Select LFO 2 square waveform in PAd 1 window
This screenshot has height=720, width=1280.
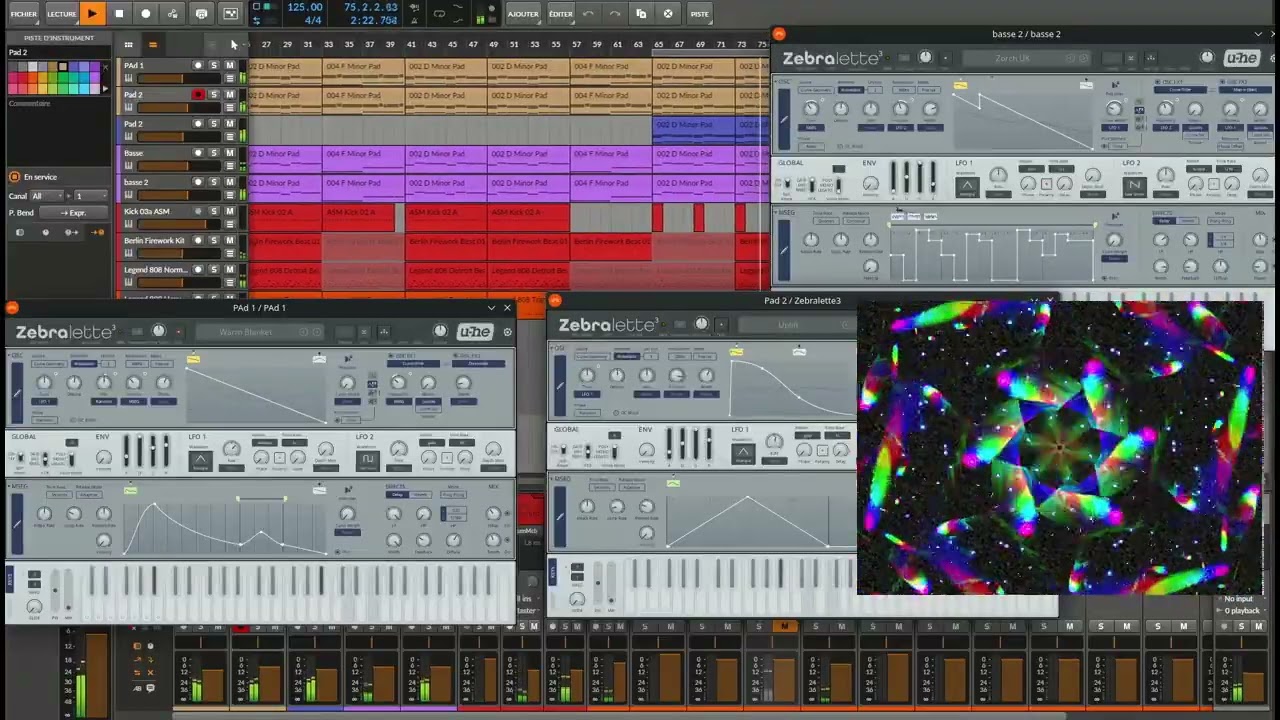click(368, 460)
